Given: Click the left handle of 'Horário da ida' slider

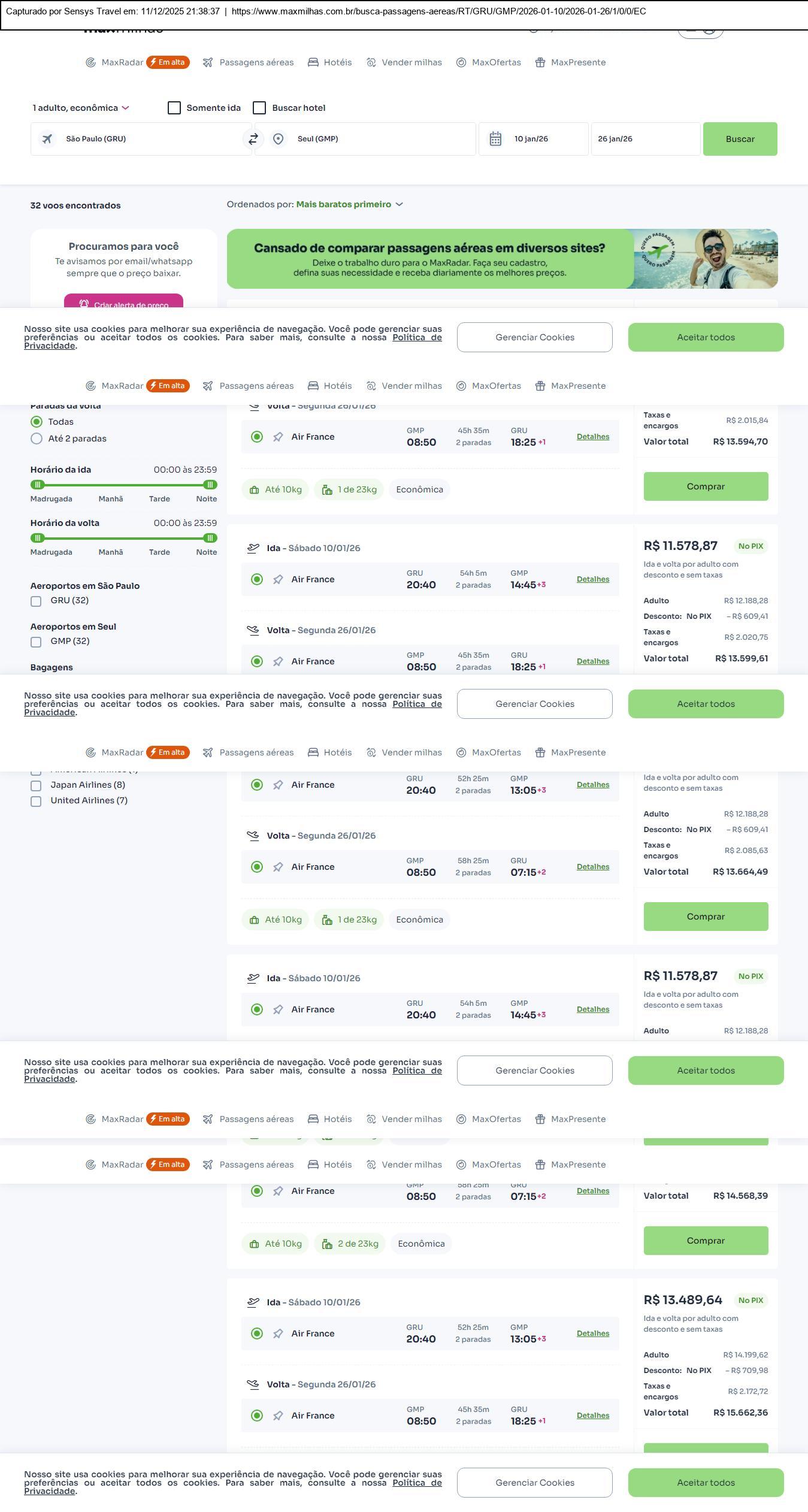Looking at the screenshot, I should (x=38, y=485).
